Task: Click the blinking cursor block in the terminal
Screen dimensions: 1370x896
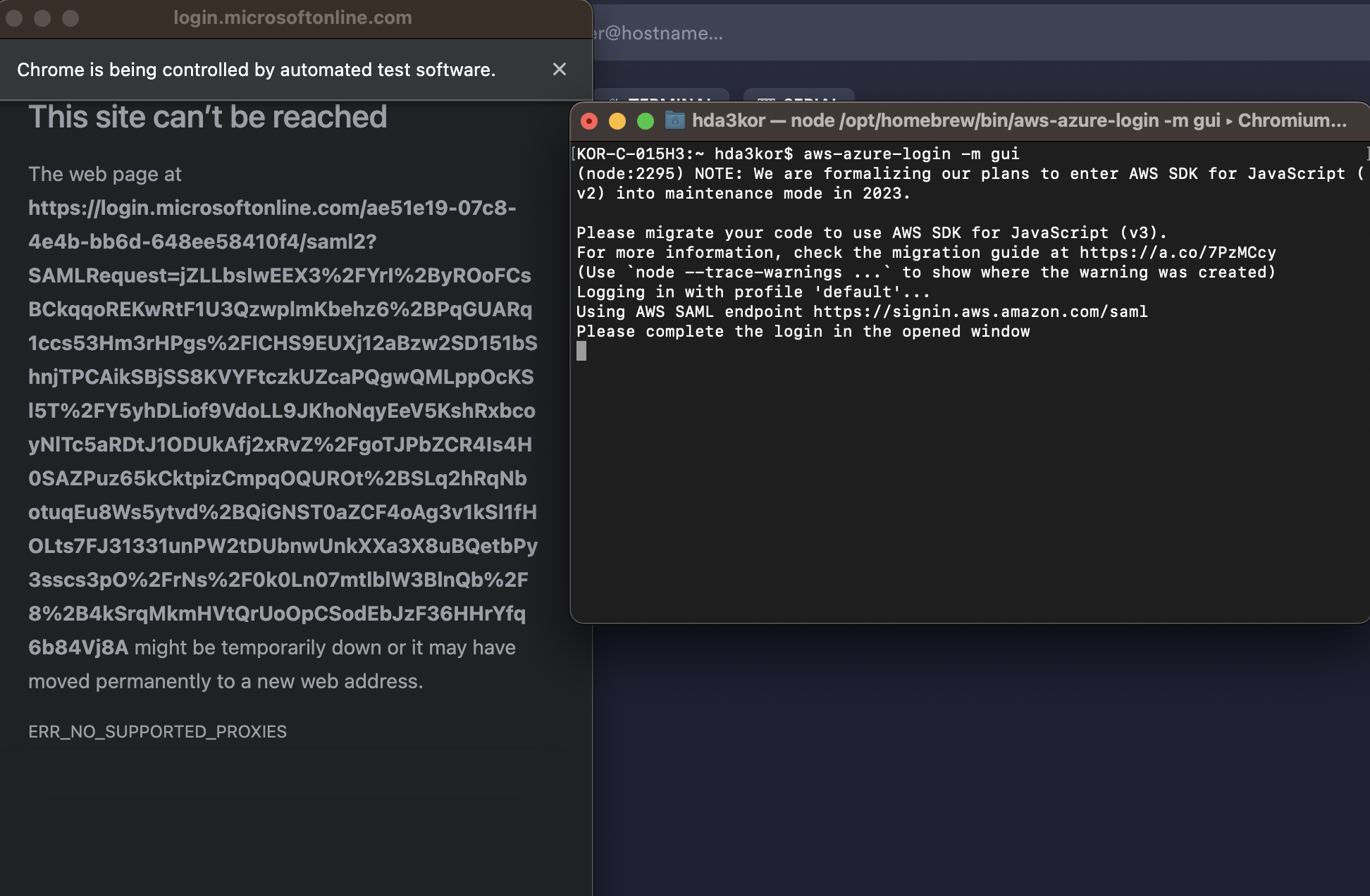Action: coord(581,351)
